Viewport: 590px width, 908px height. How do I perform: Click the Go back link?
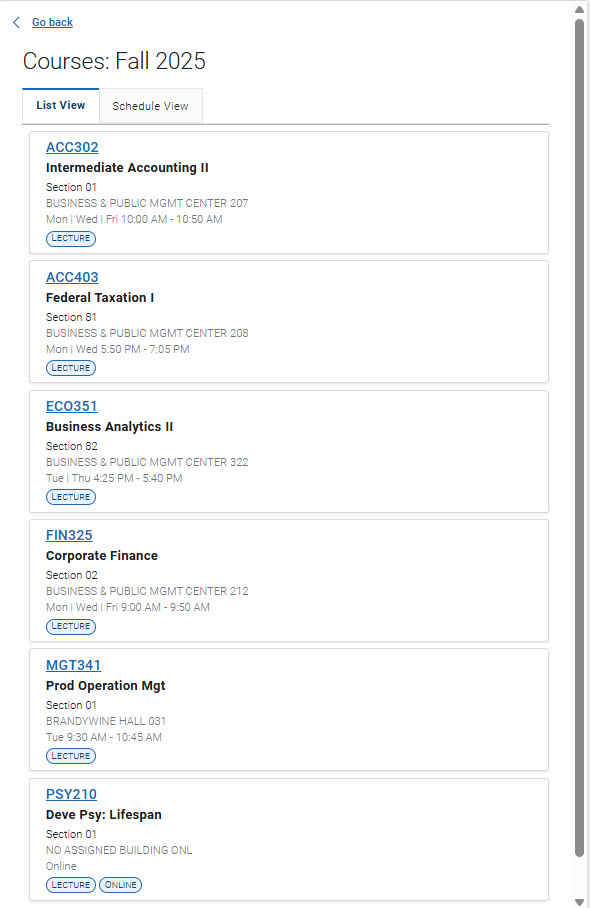[52, 22]
